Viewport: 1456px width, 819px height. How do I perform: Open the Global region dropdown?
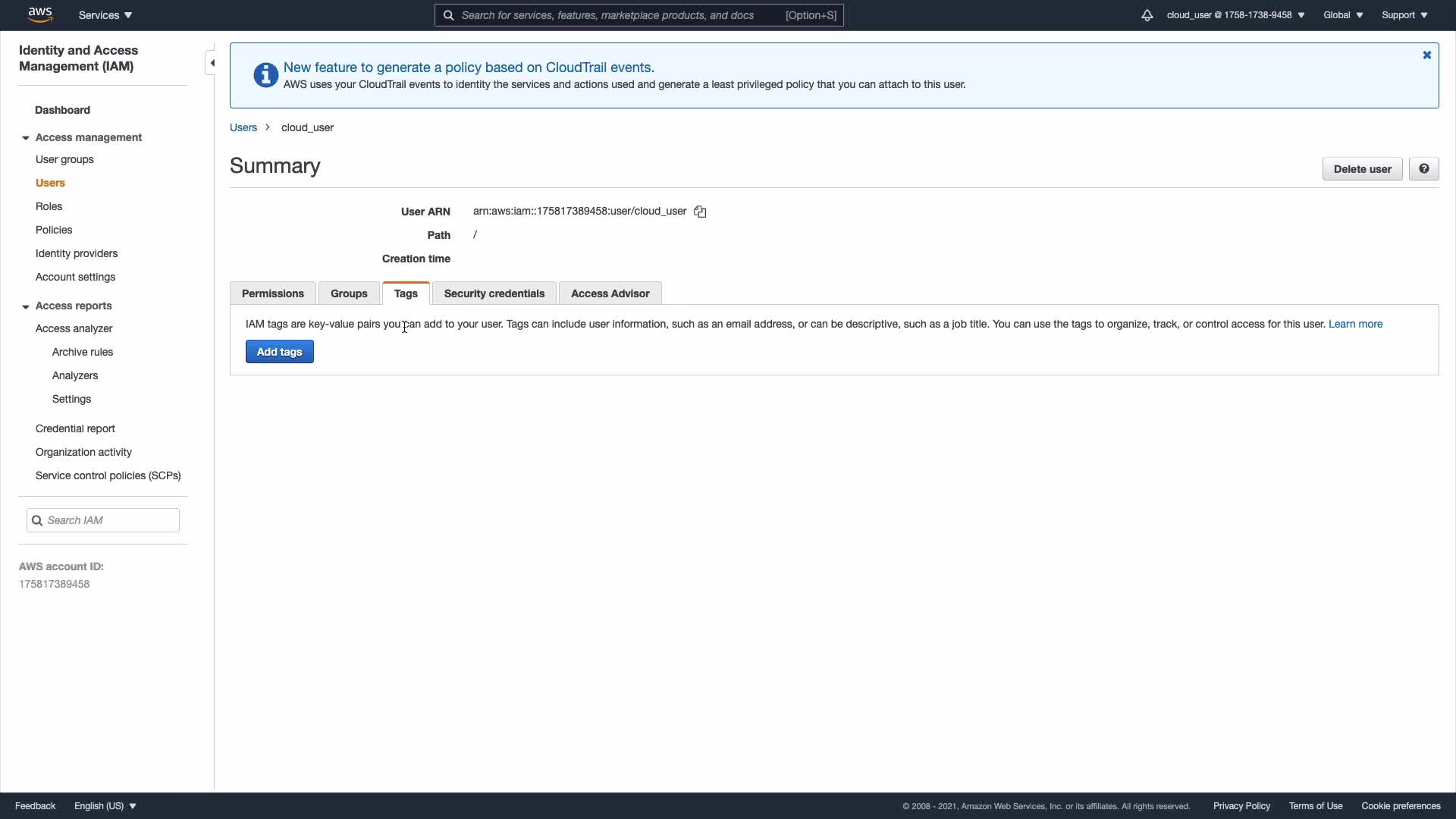pyautogui.click(x=1343, y=15)
